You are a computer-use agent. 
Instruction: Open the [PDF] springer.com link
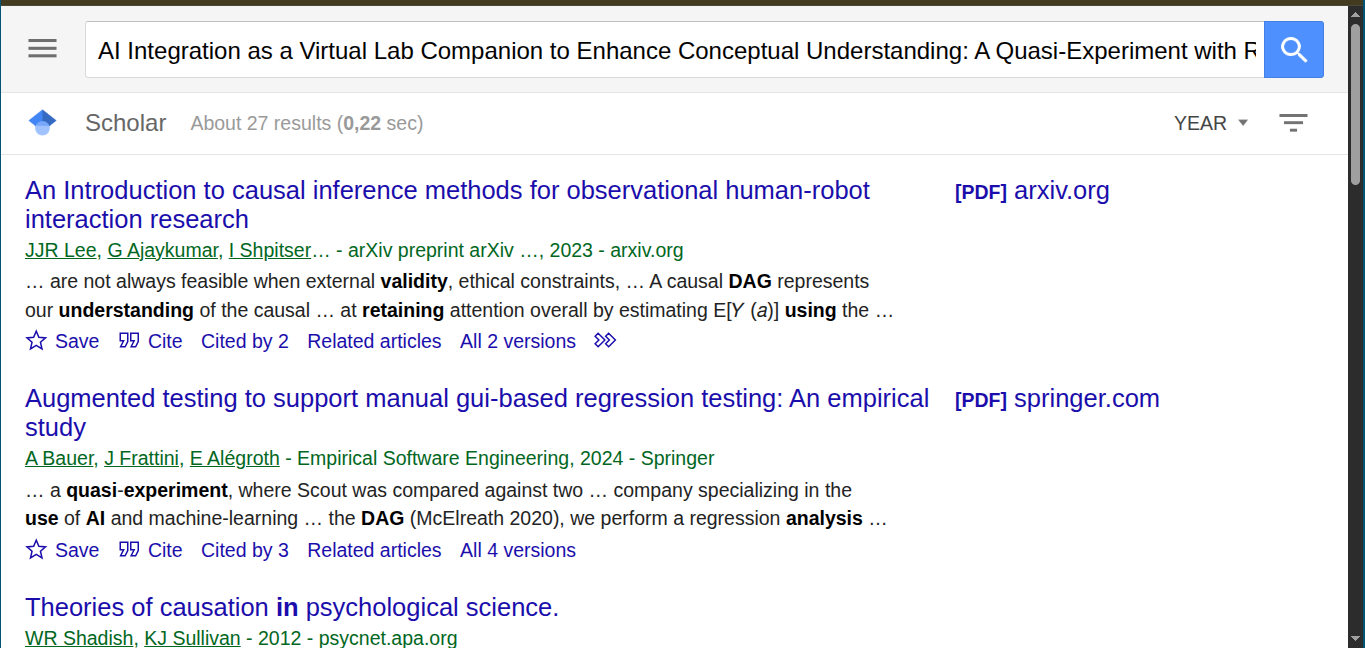[1057, 399]
